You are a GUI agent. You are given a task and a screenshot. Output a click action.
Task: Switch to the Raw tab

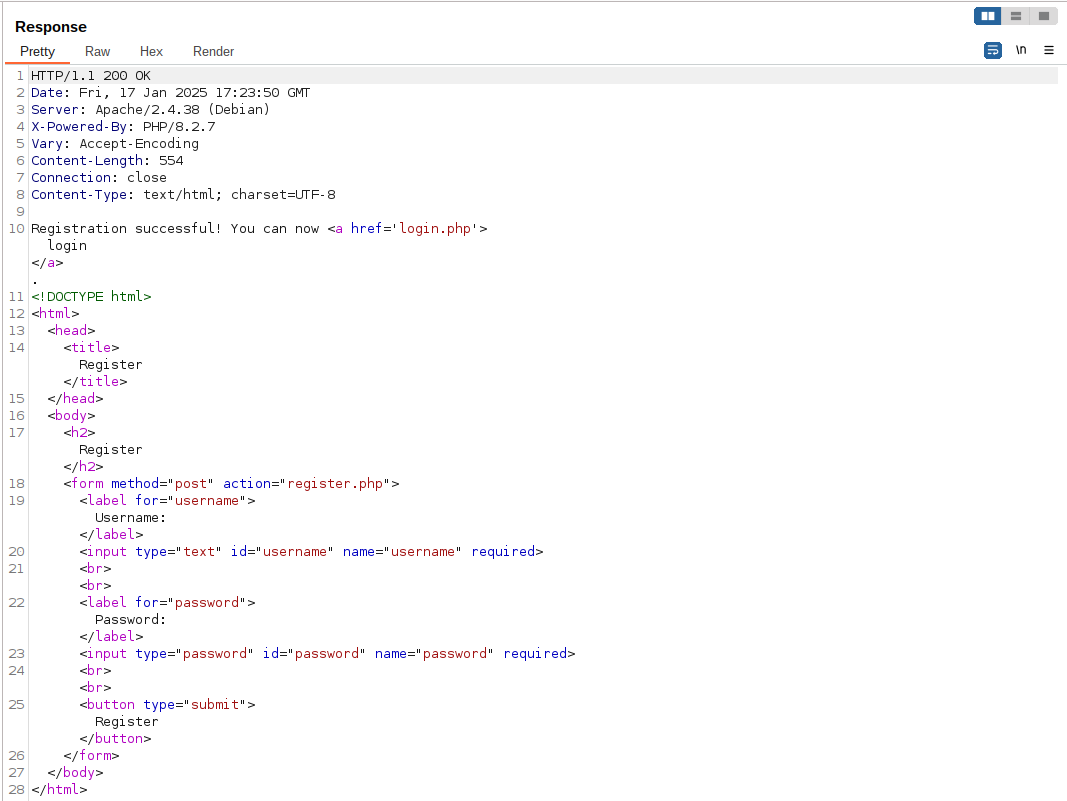point(98,51)
